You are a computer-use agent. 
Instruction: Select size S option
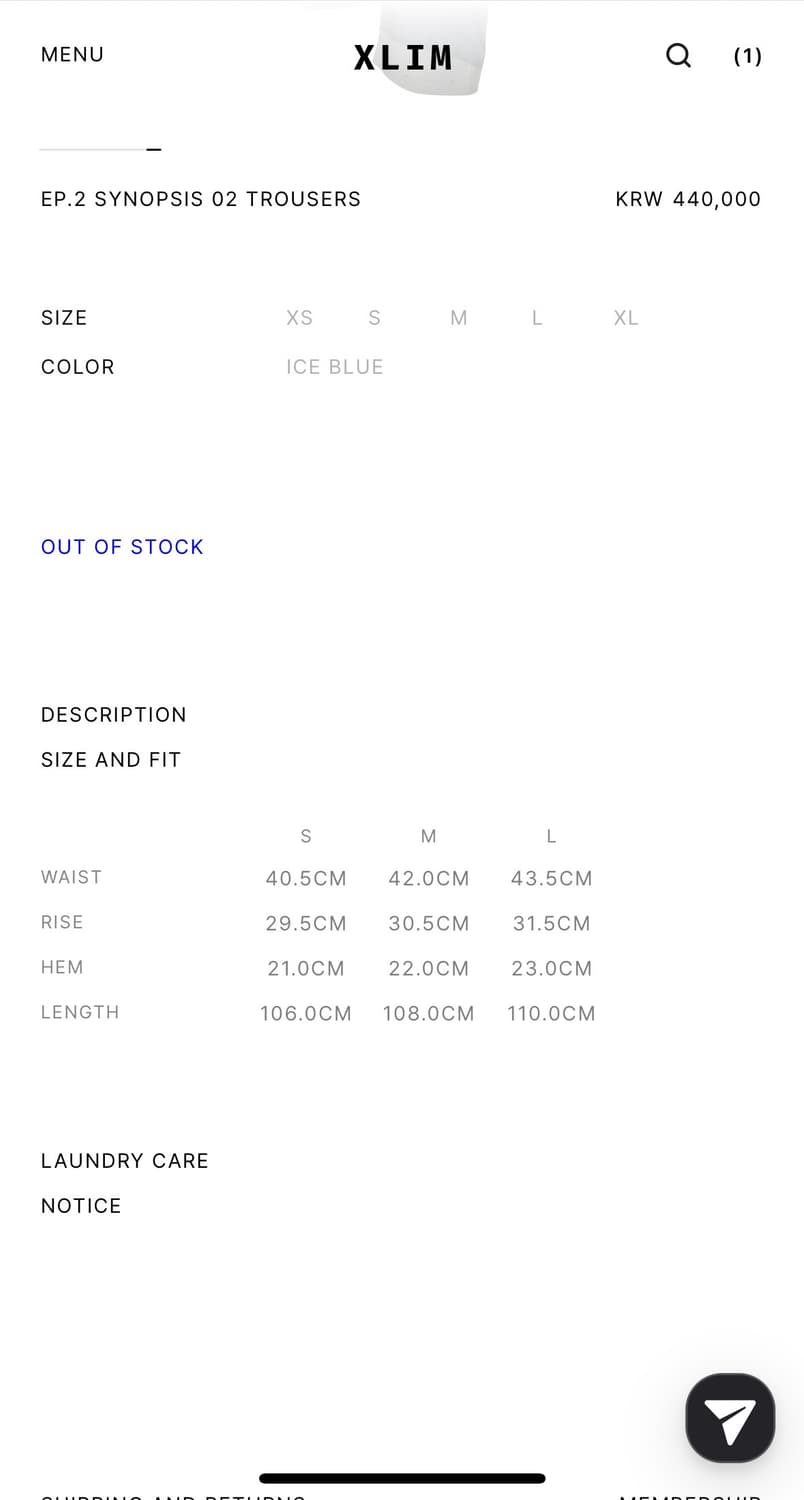pyautogui.click(x=374, y=318)
